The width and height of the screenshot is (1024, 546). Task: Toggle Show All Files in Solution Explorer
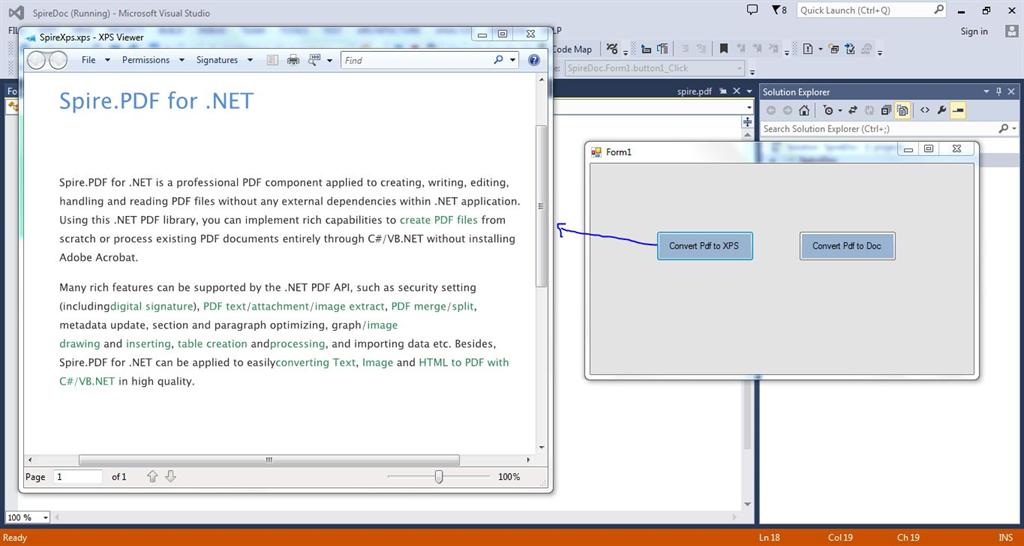point(902,110)
